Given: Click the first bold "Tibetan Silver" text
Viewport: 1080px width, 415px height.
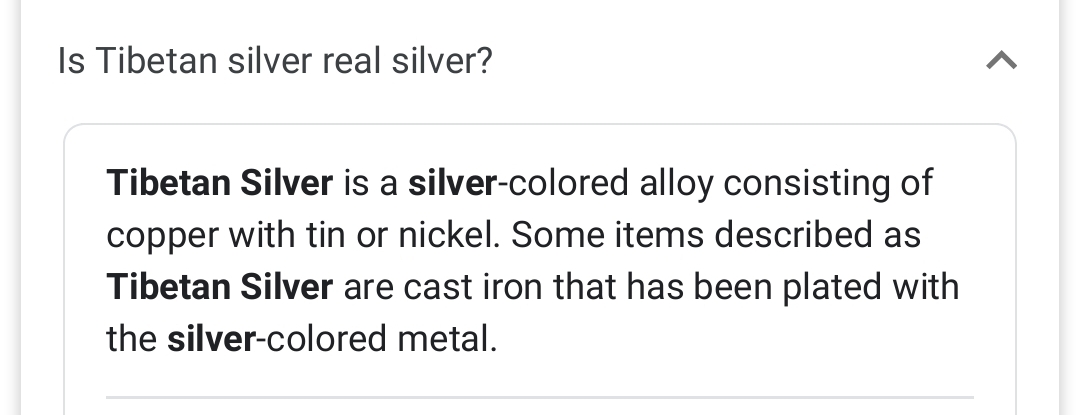Looking at the screenshot, I should coord(219,183).
